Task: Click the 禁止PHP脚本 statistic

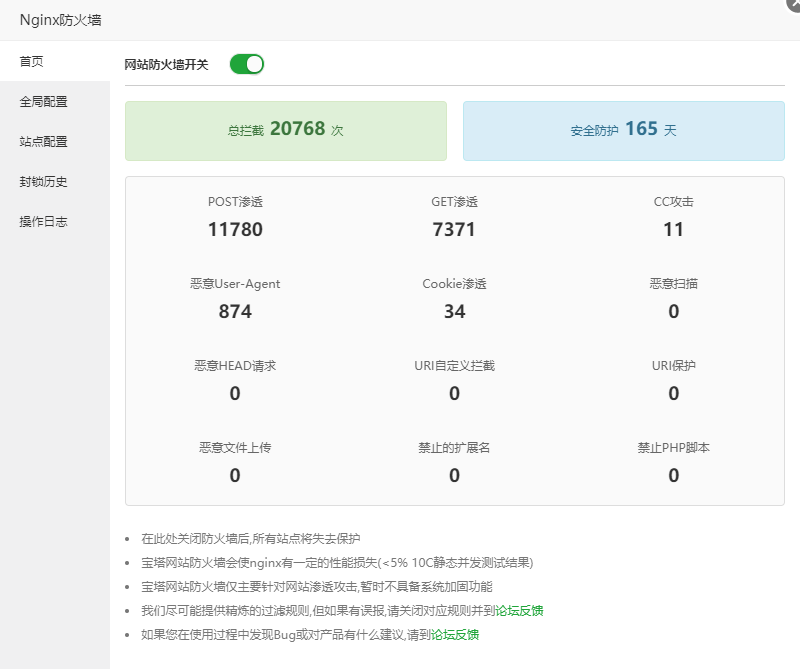Action: click(x=673, y=464)
